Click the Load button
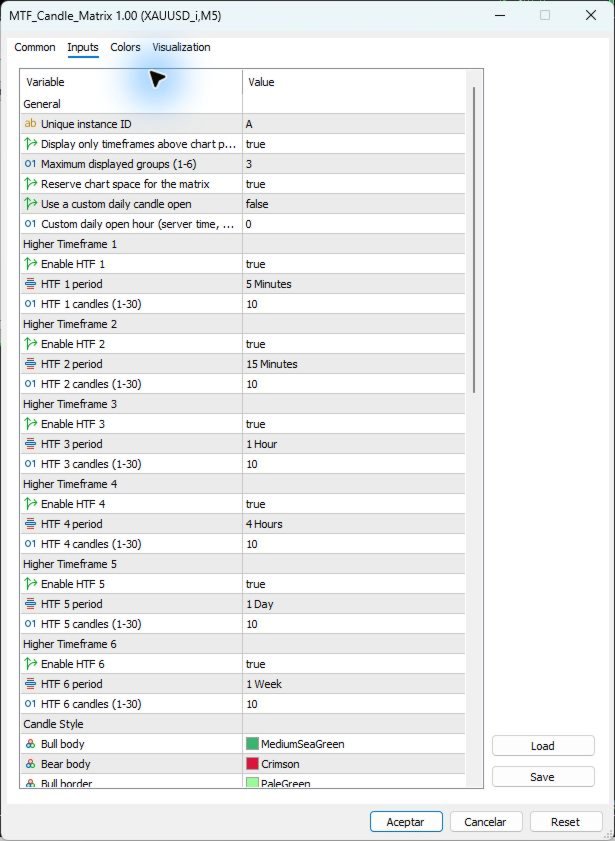The image size is (615, 841). (543, 746)
